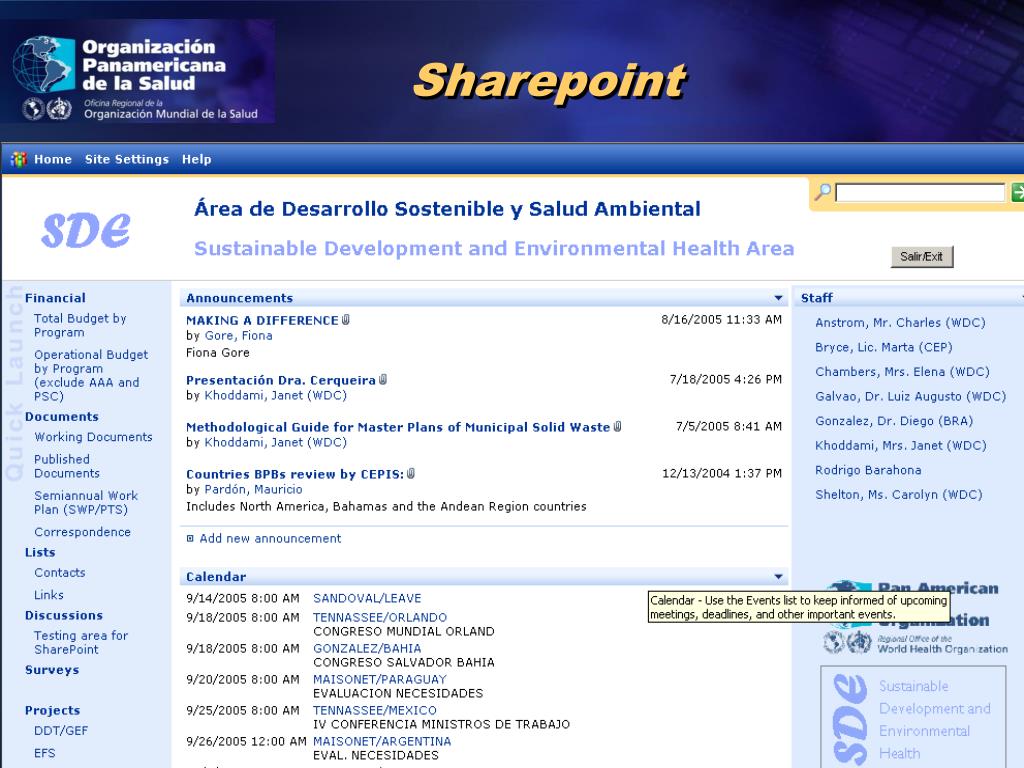Click the magnifier search icon
The width and height of the screenshot is (1024, 768).
822,192
